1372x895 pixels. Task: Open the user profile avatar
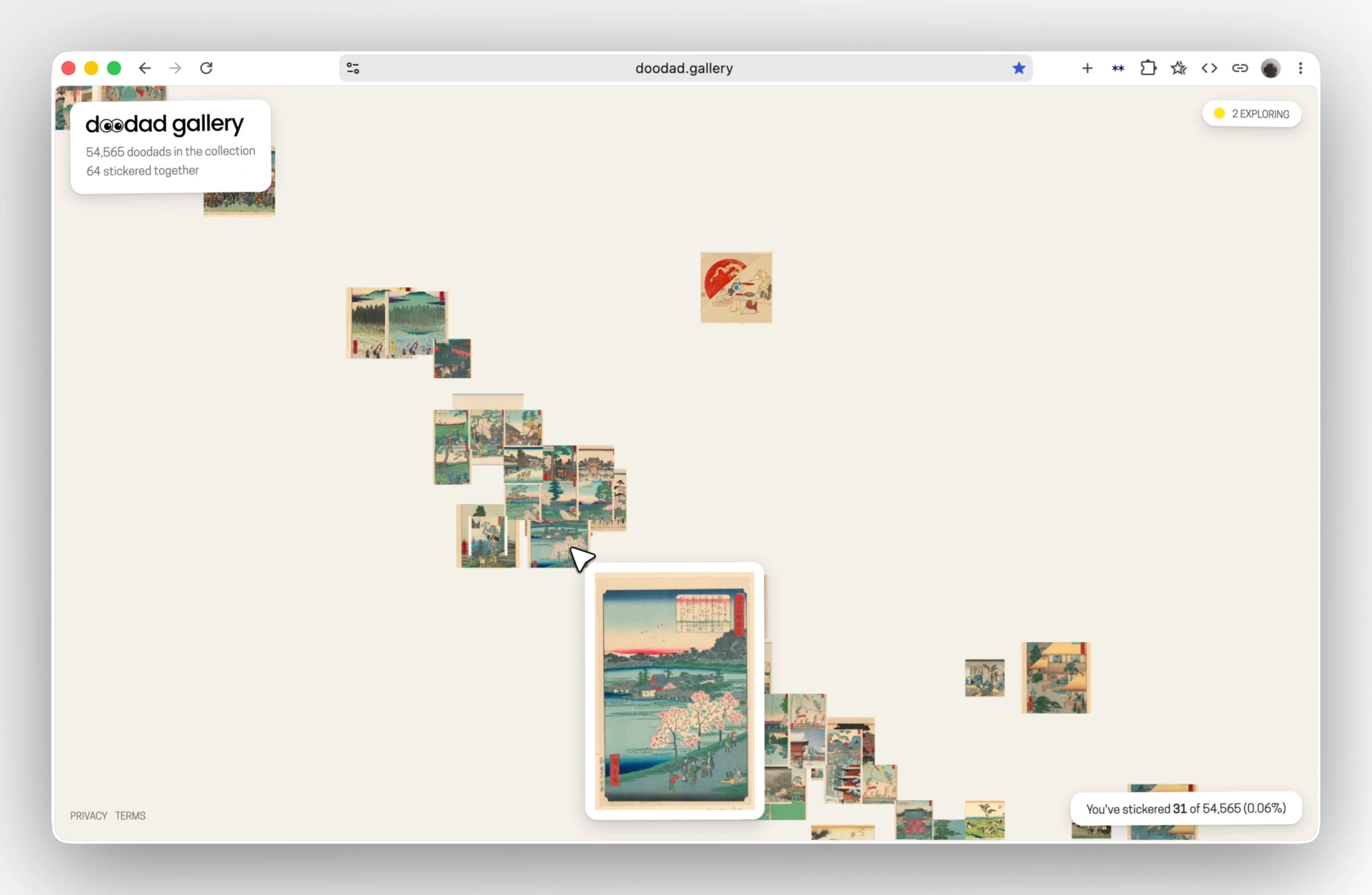[x=1271, y=68]
